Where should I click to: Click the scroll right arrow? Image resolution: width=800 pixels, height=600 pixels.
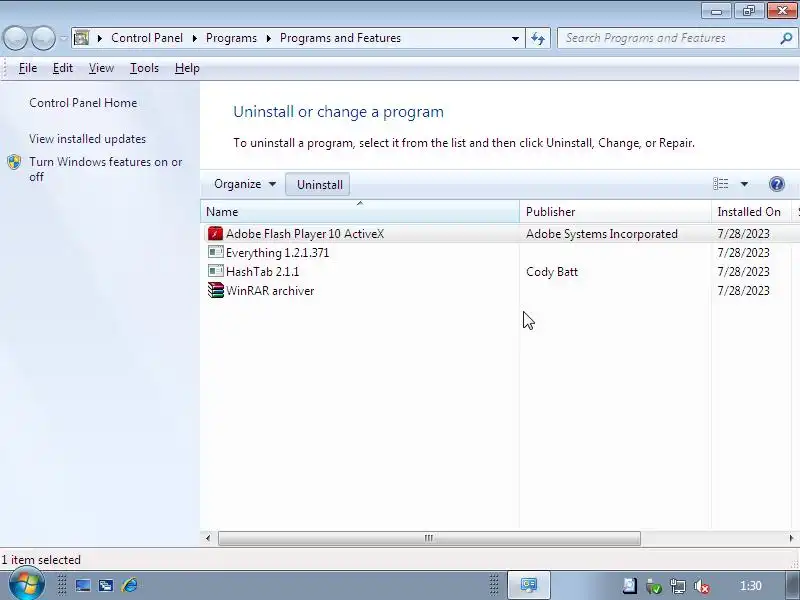point(791,538)
